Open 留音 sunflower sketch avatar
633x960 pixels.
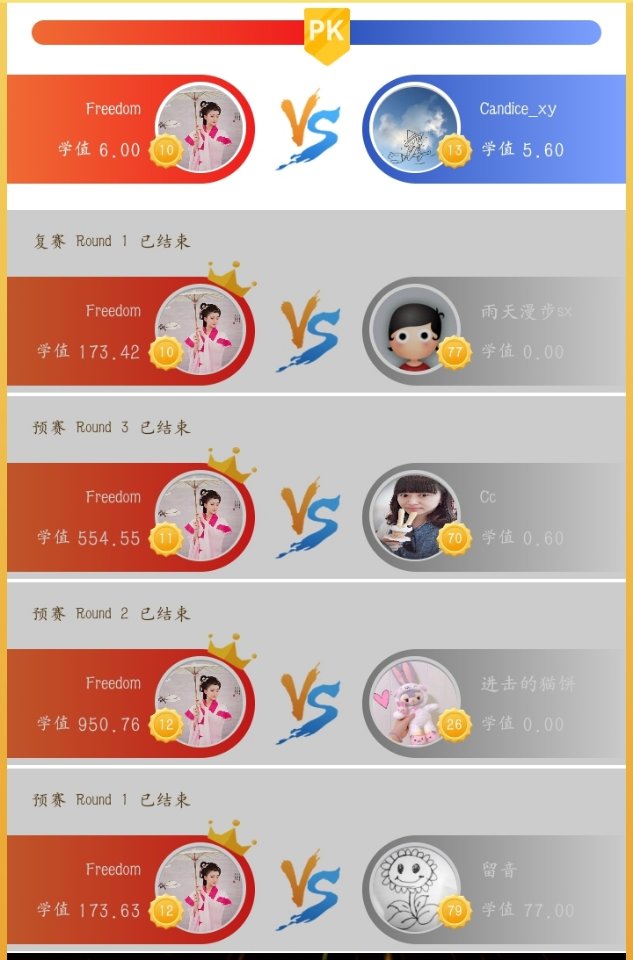(415, 889)
